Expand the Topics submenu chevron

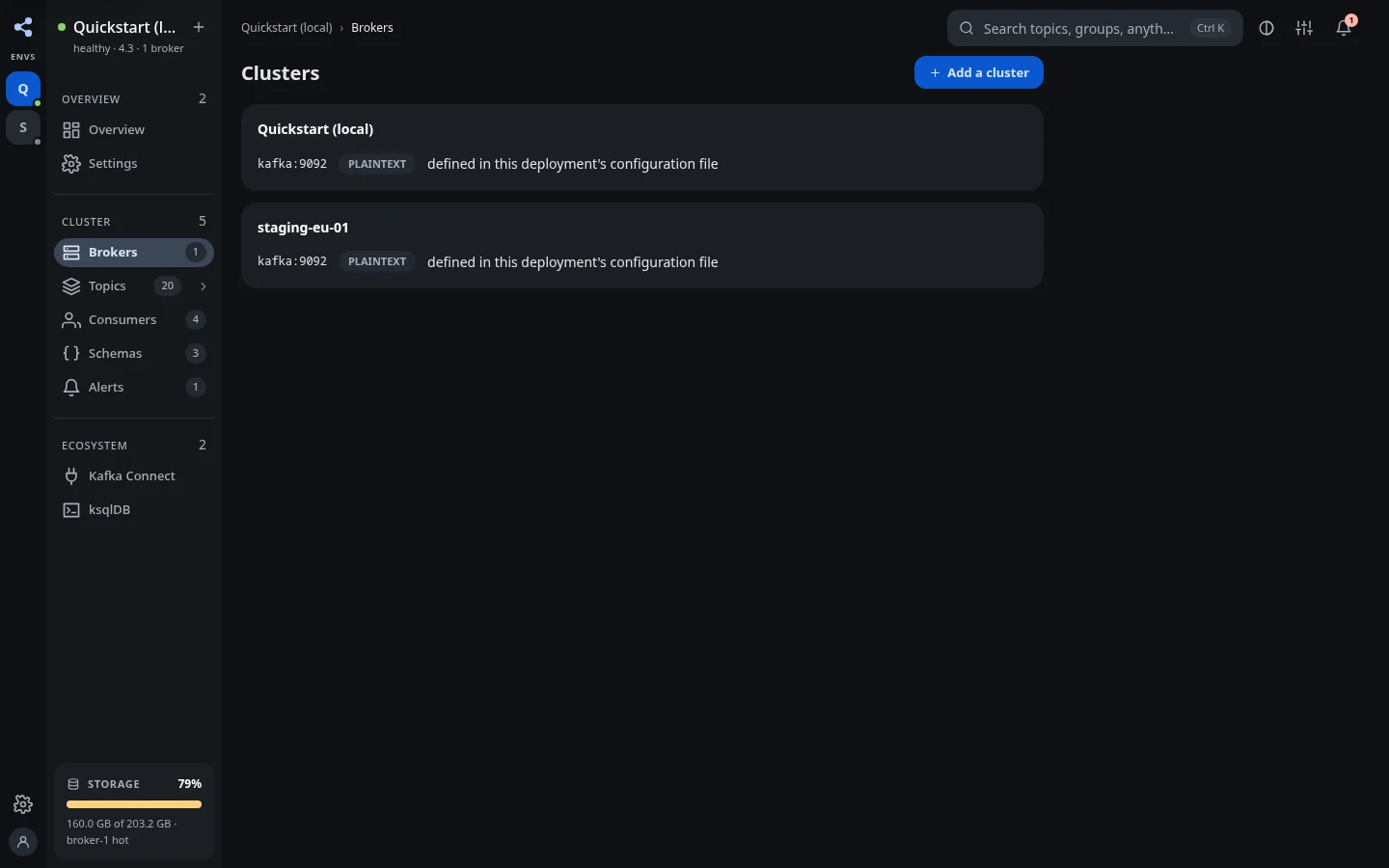coord(203,286)
